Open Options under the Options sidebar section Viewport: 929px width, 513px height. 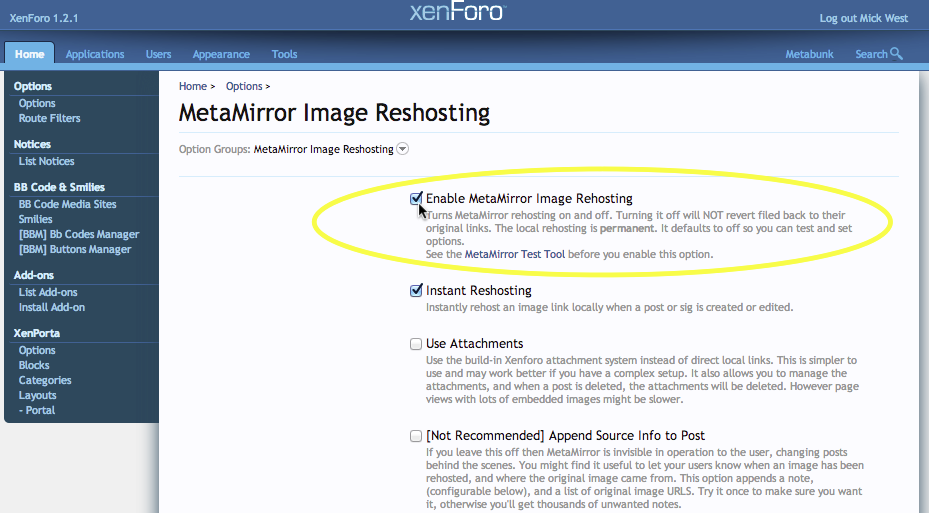point(37,103)
